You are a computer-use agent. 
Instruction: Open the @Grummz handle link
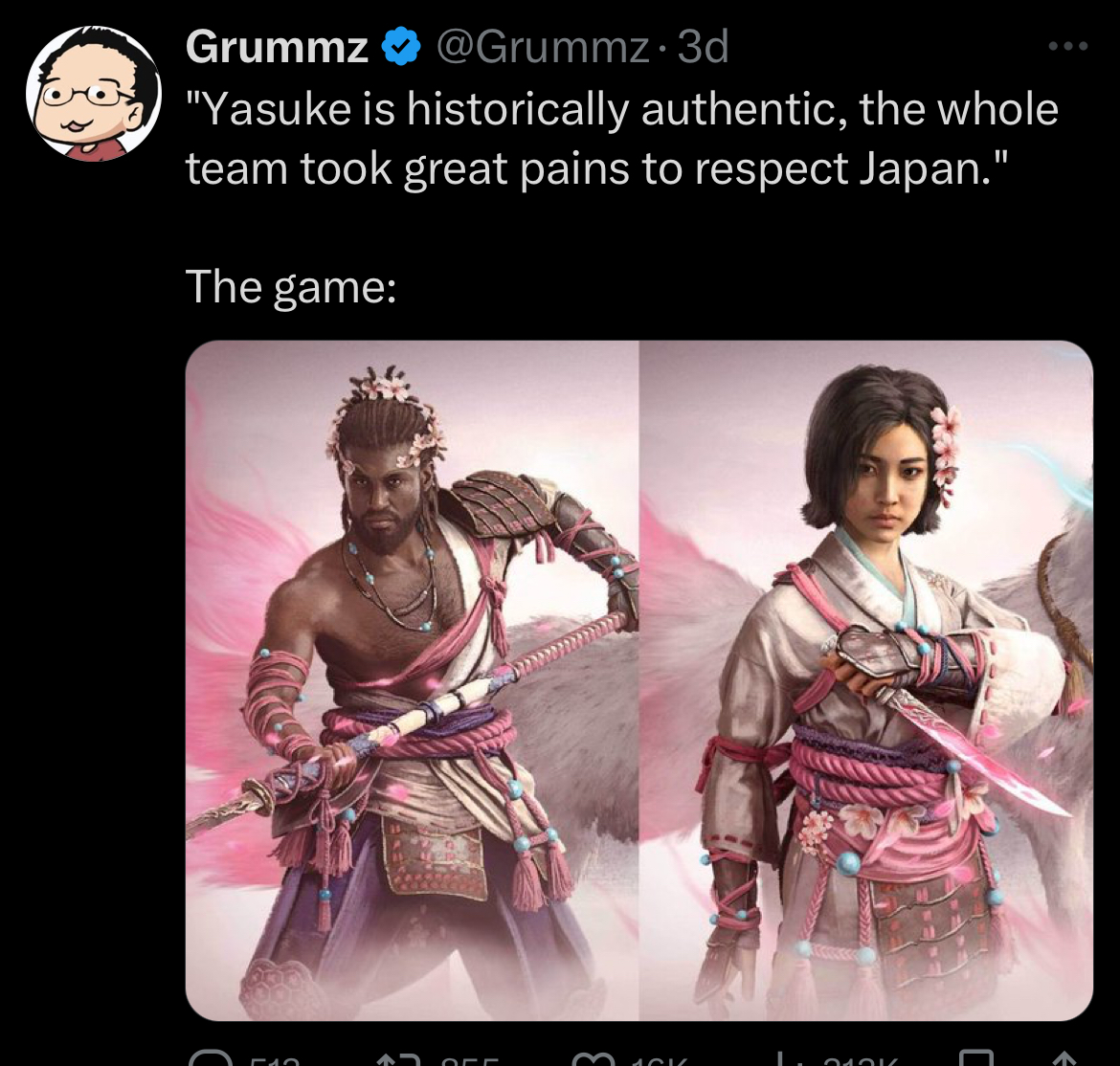click(x=542, y=47)
